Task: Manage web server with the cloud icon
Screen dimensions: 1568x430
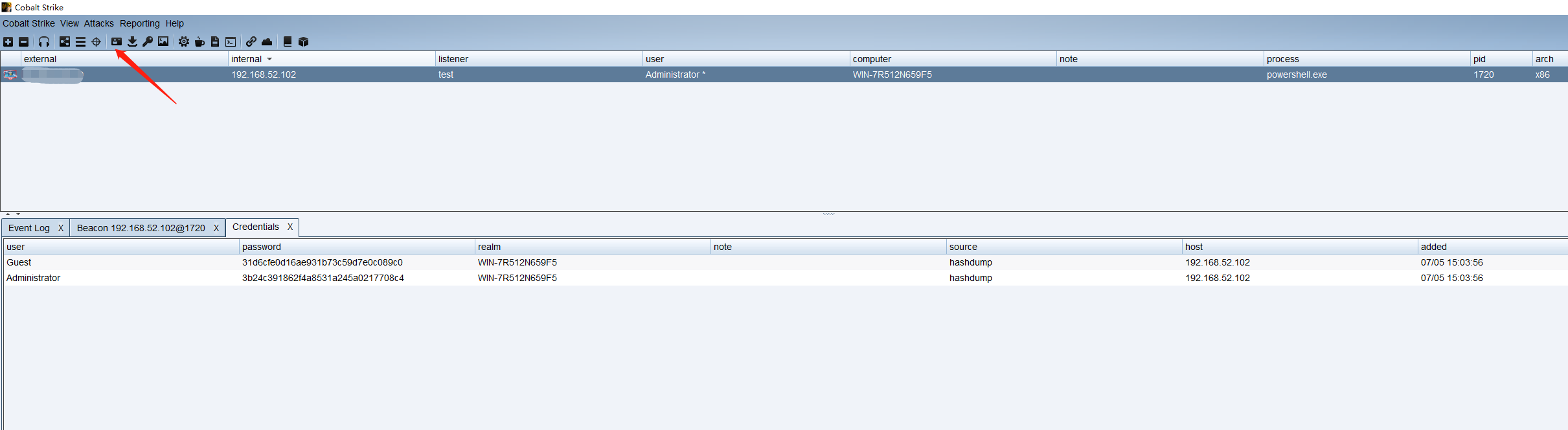Action: (x=267, y=41)
